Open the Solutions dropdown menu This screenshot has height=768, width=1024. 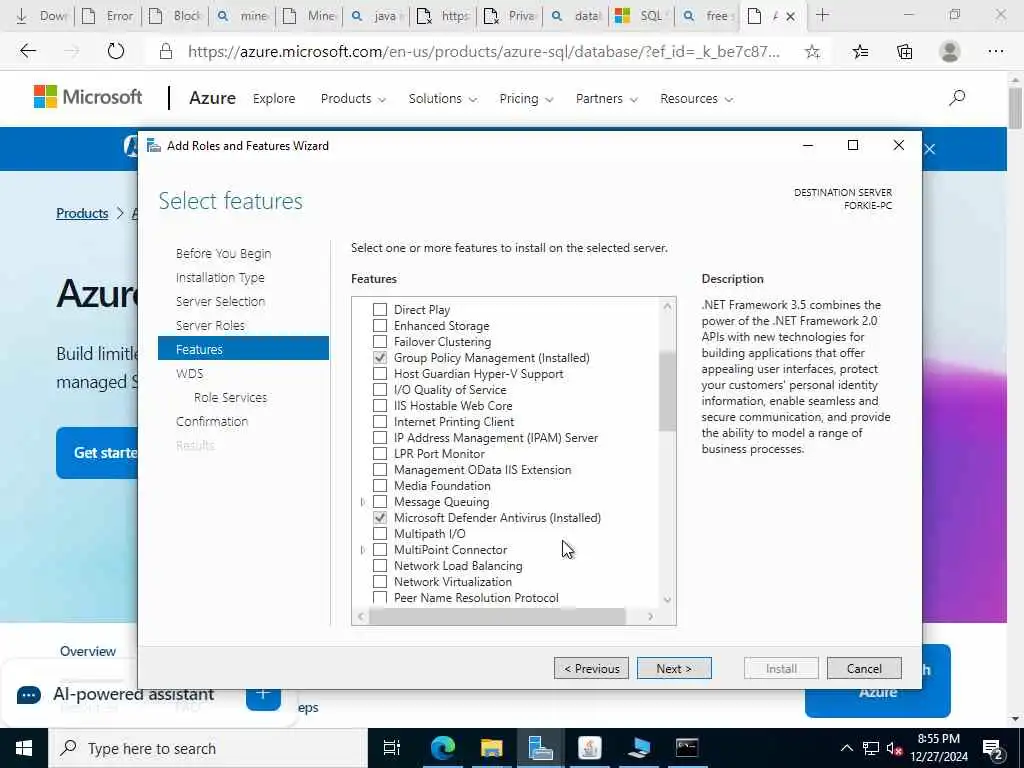tap(443, 99)
